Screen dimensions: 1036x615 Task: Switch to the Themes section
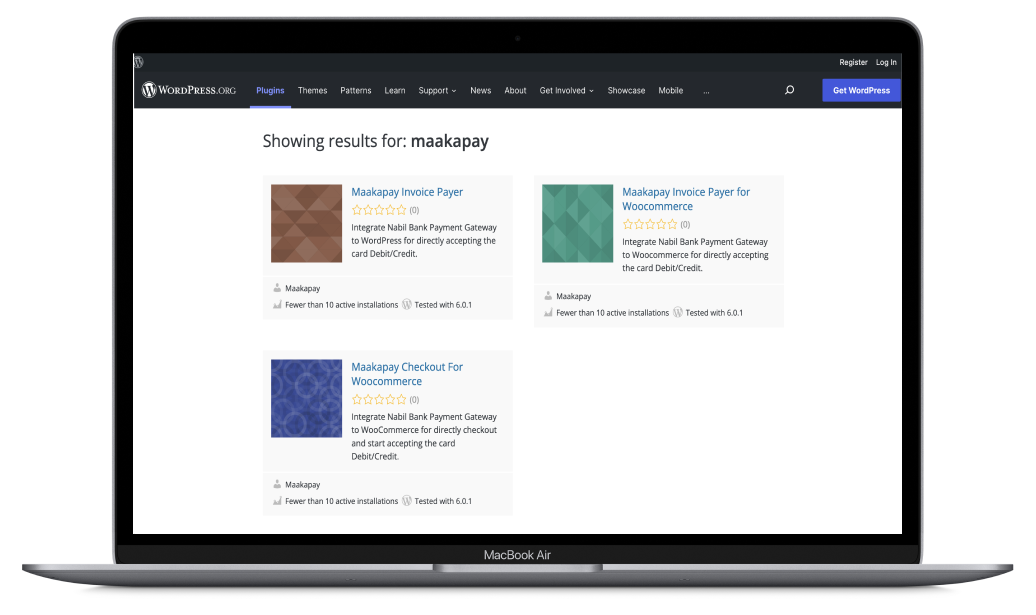click(312, 90)
